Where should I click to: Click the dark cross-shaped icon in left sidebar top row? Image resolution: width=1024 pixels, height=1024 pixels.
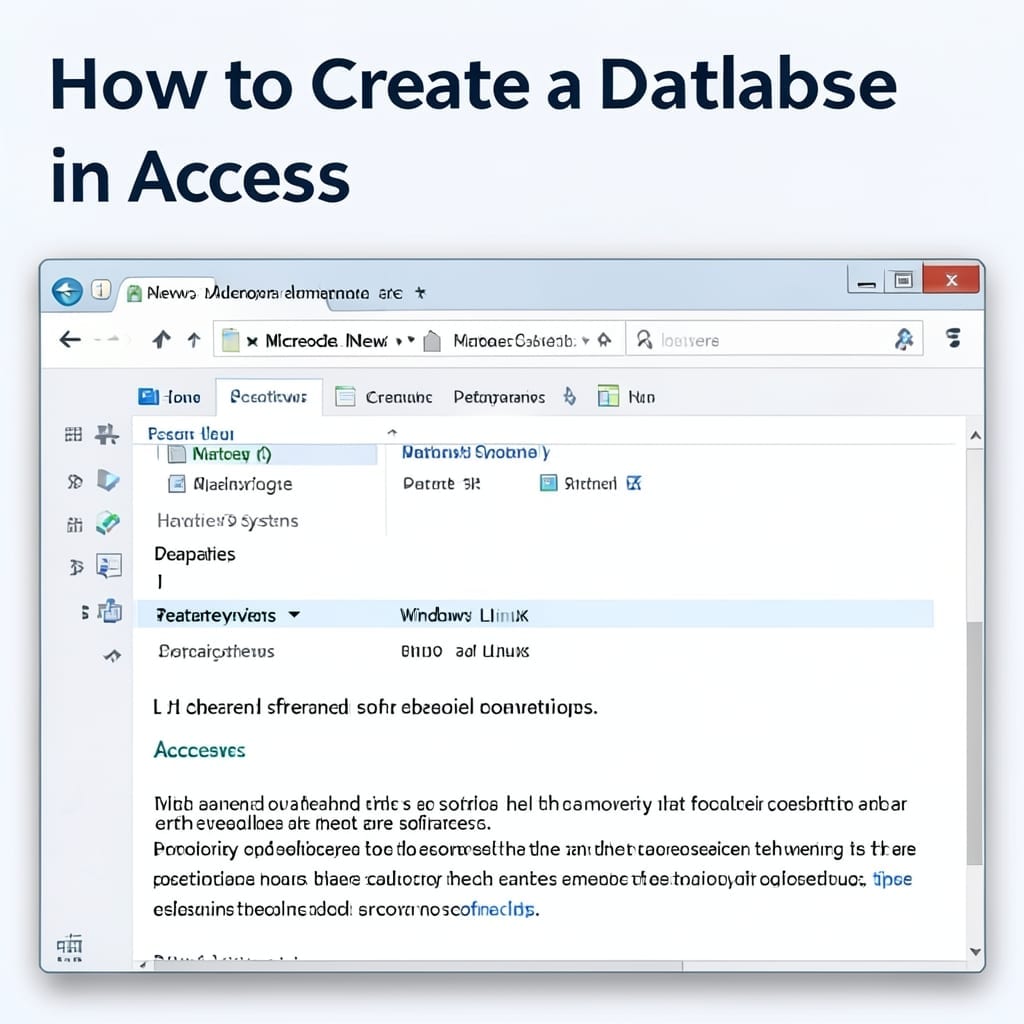pos(106,434)
